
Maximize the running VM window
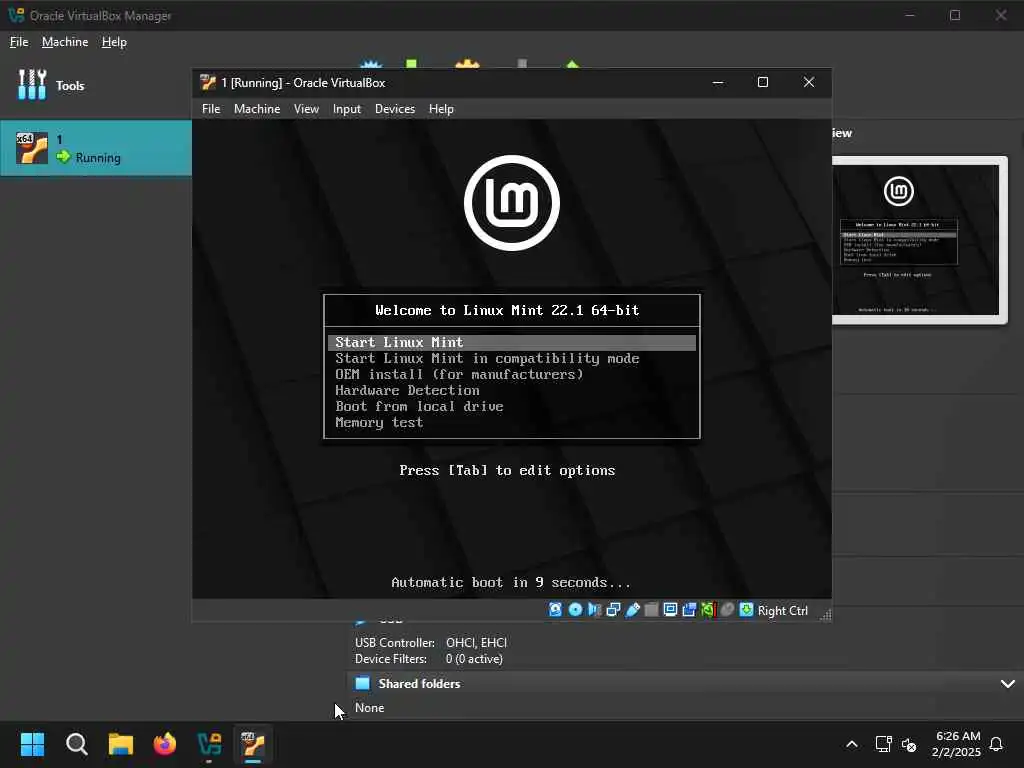(763, 82)
